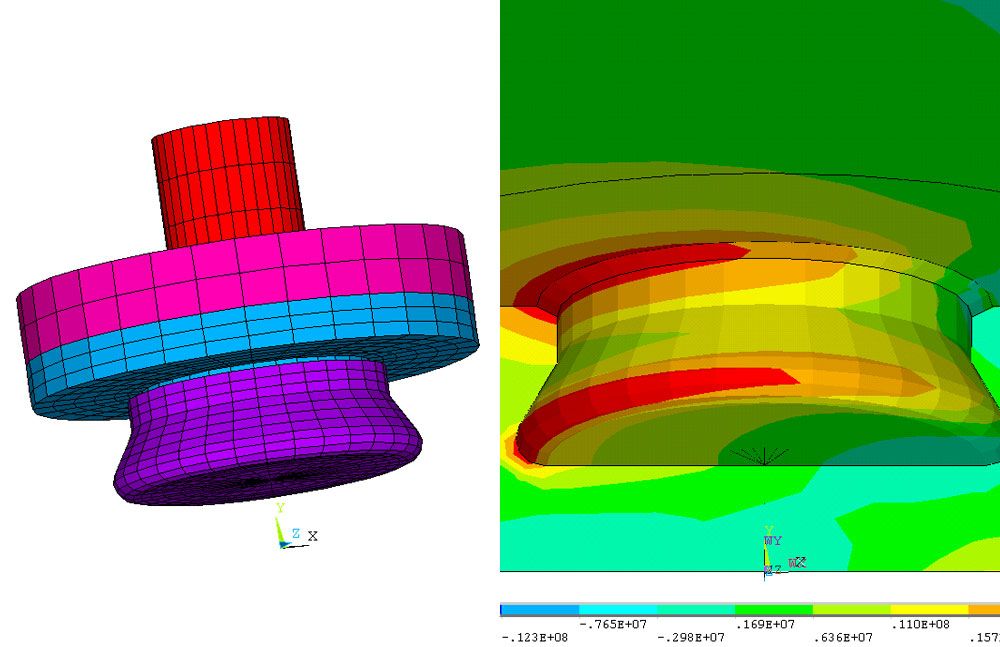1000x647 pixels.
Task: Click the black constraint symbol at the base
Action: pos(763,455)
